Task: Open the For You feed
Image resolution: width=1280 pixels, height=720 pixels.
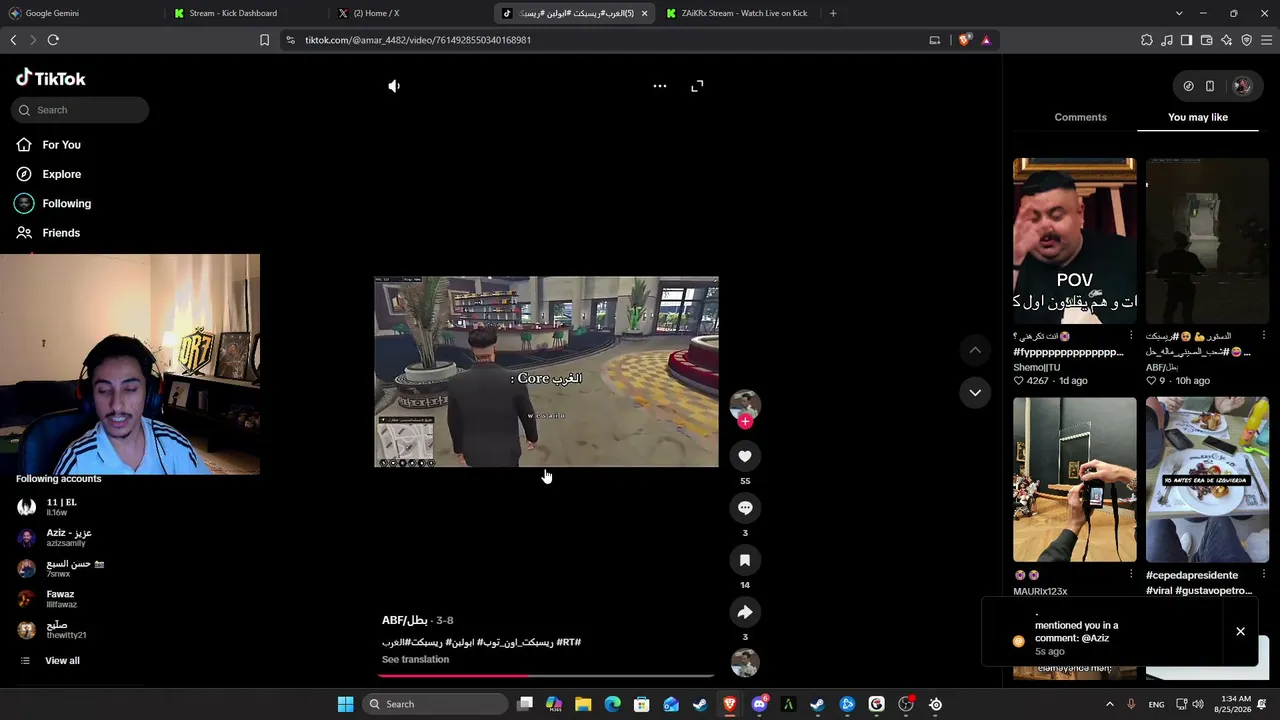Action: (x=61, y=145)
